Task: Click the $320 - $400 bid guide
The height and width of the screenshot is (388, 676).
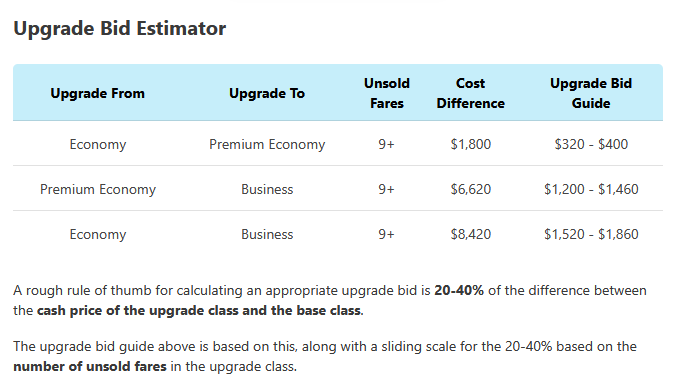Action: (591, 144)
